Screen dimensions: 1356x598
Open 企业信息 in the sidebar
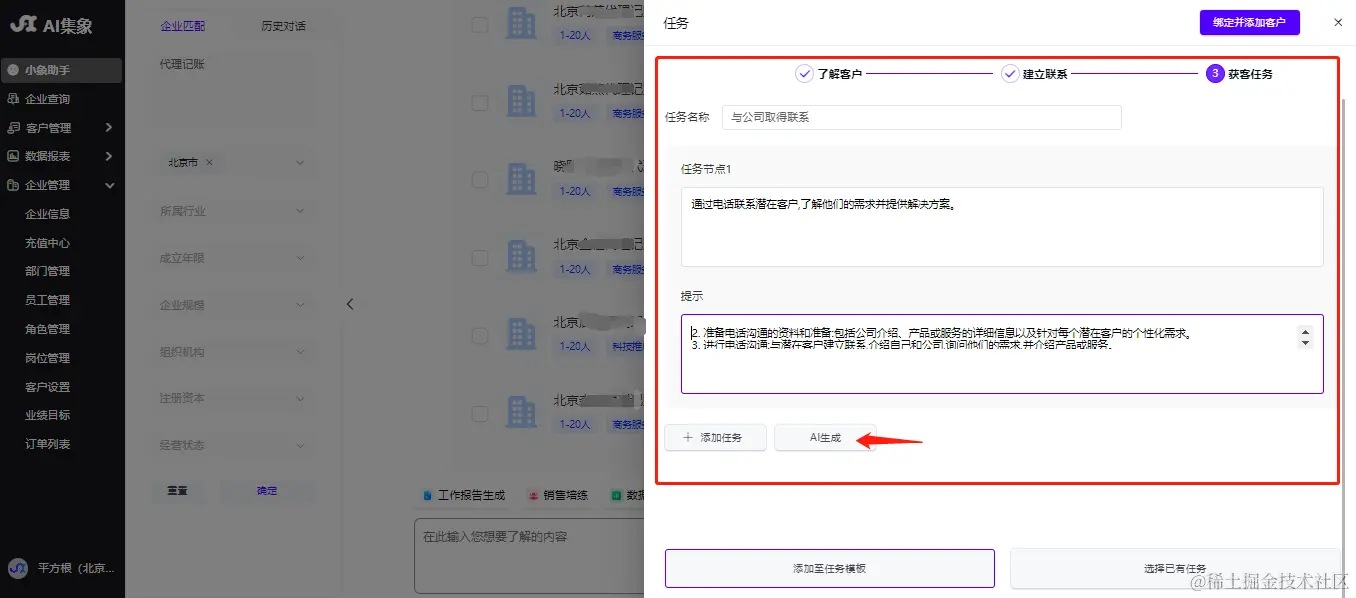pyautogui.click(x=47, y=214)
